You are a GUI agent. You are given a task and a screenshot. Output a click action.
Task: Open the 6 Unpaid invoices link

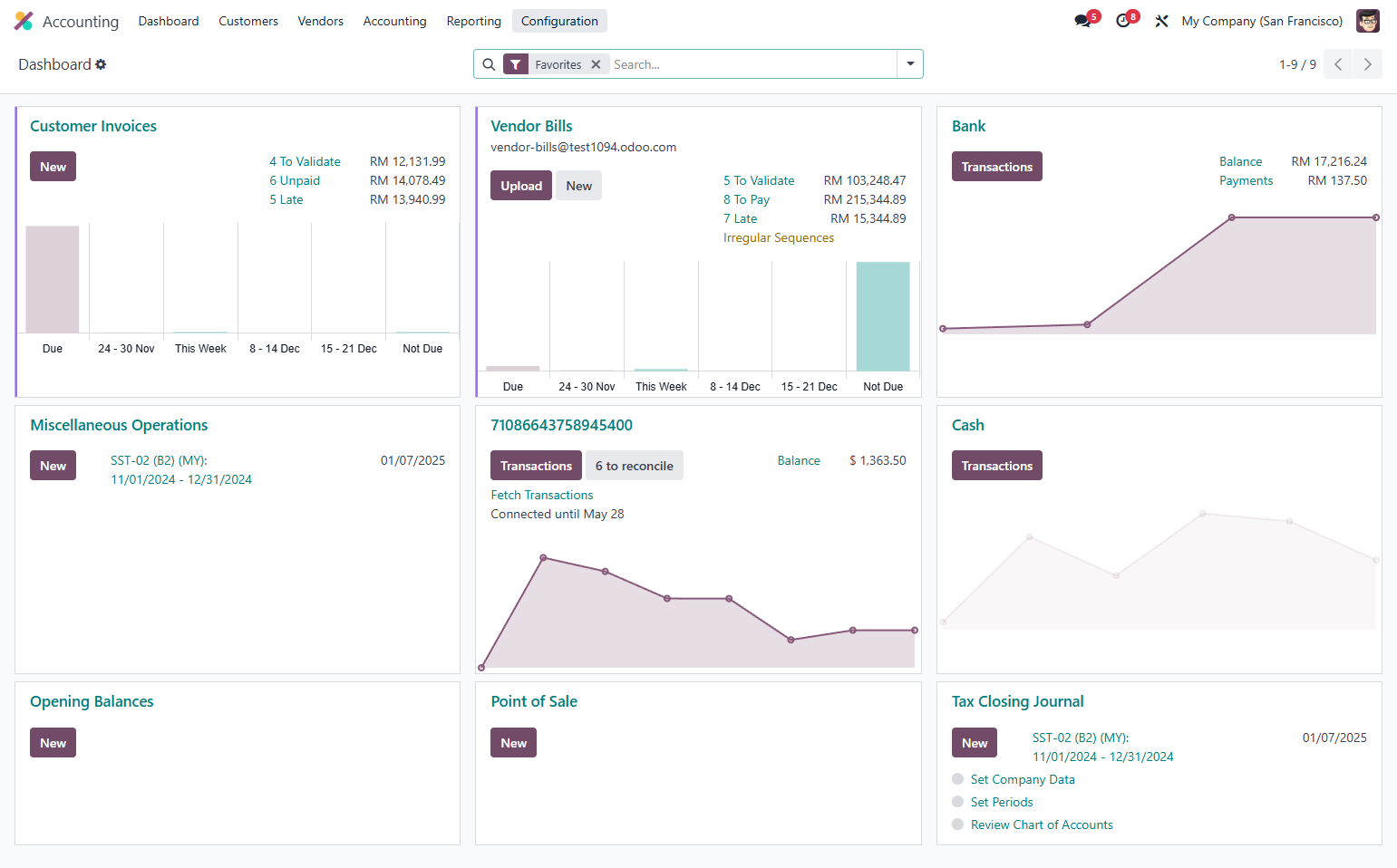click(x=295, y=180)
